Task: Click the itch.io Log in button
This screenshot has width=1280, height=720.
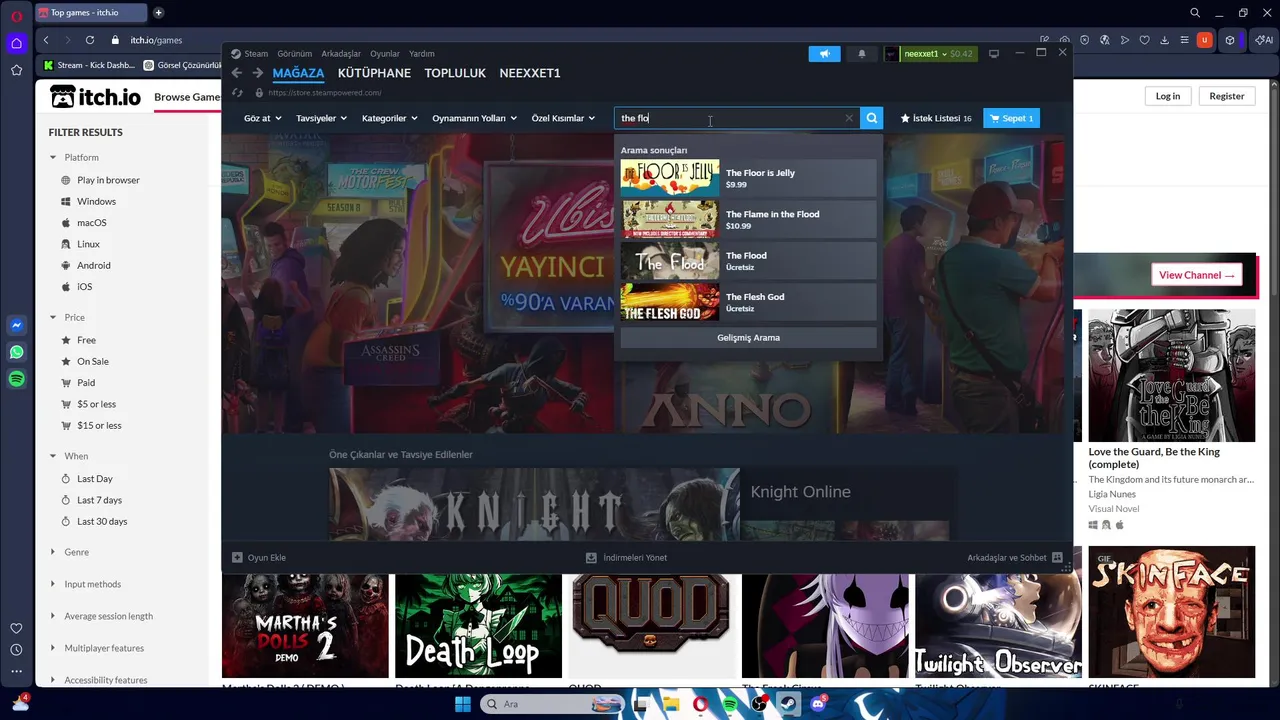Action: (x=1168, y=96)
